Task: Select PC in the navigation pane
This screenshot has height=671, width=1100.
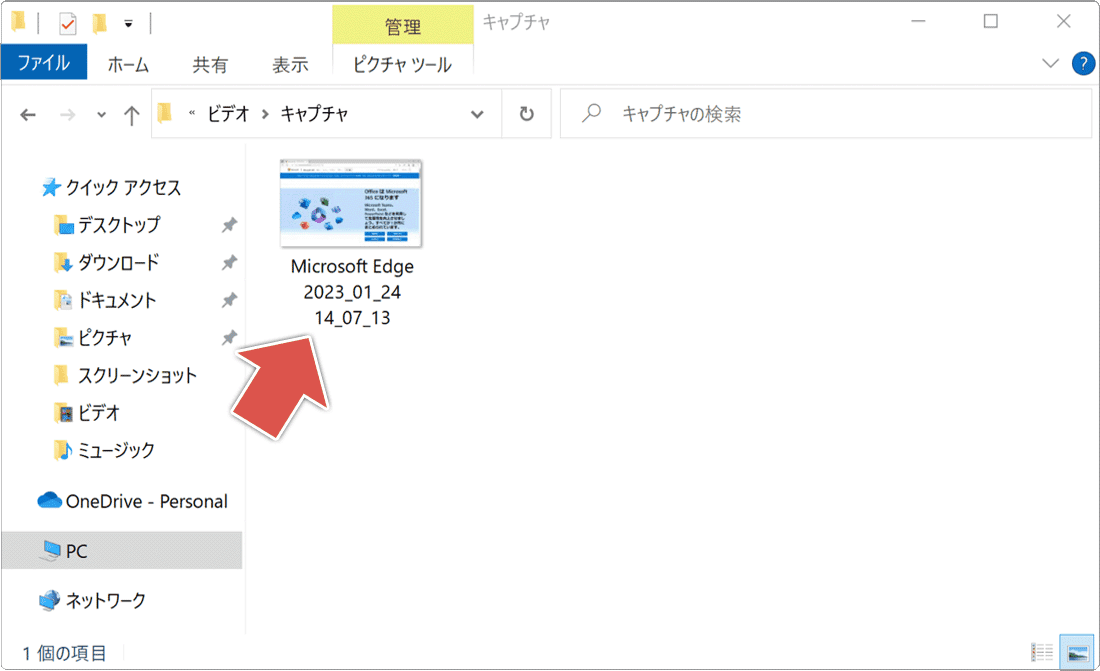Action: tap(73, 551)
